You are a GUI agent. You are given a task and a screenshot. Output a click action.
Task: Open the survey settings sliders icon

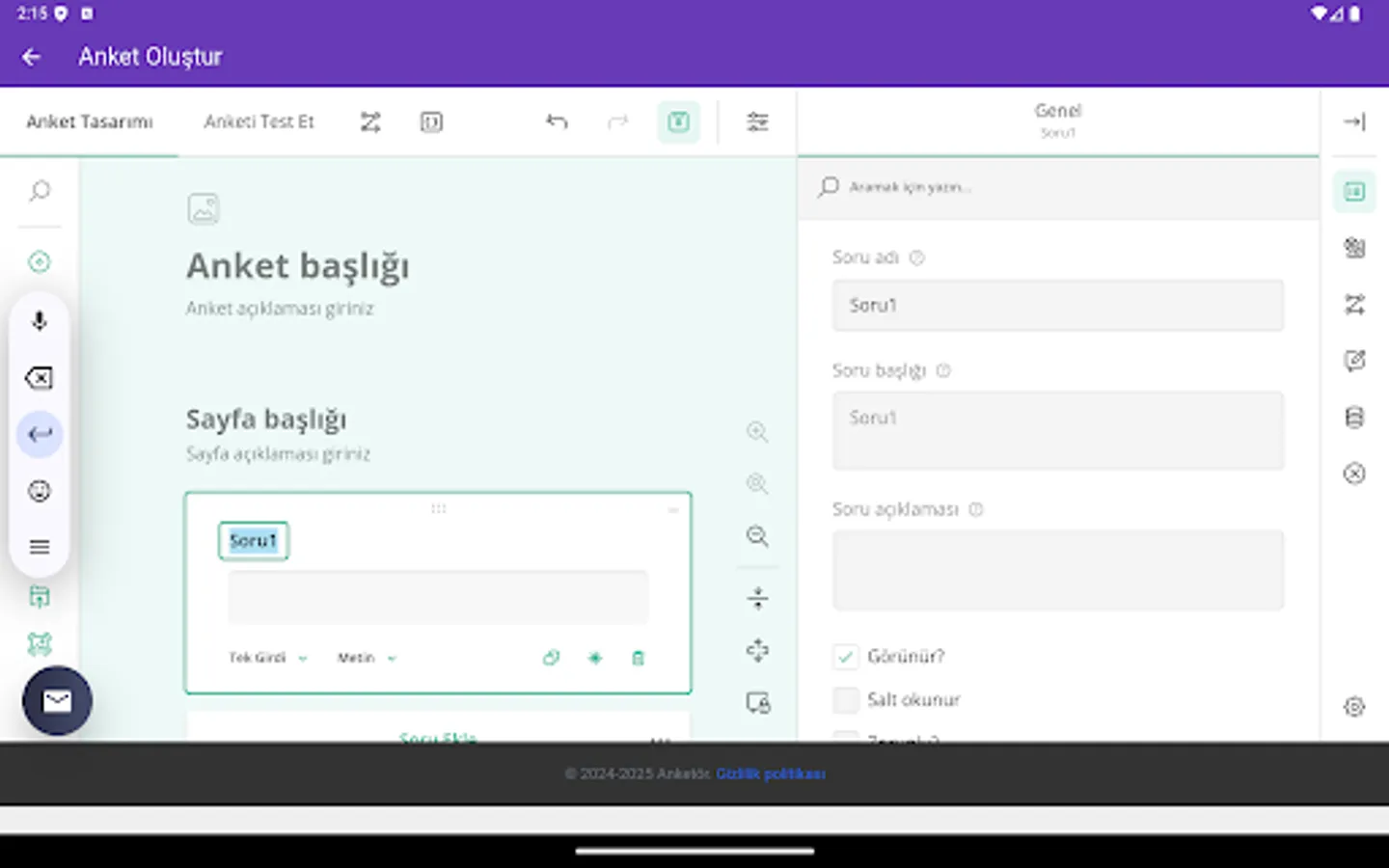pos(758,122)
